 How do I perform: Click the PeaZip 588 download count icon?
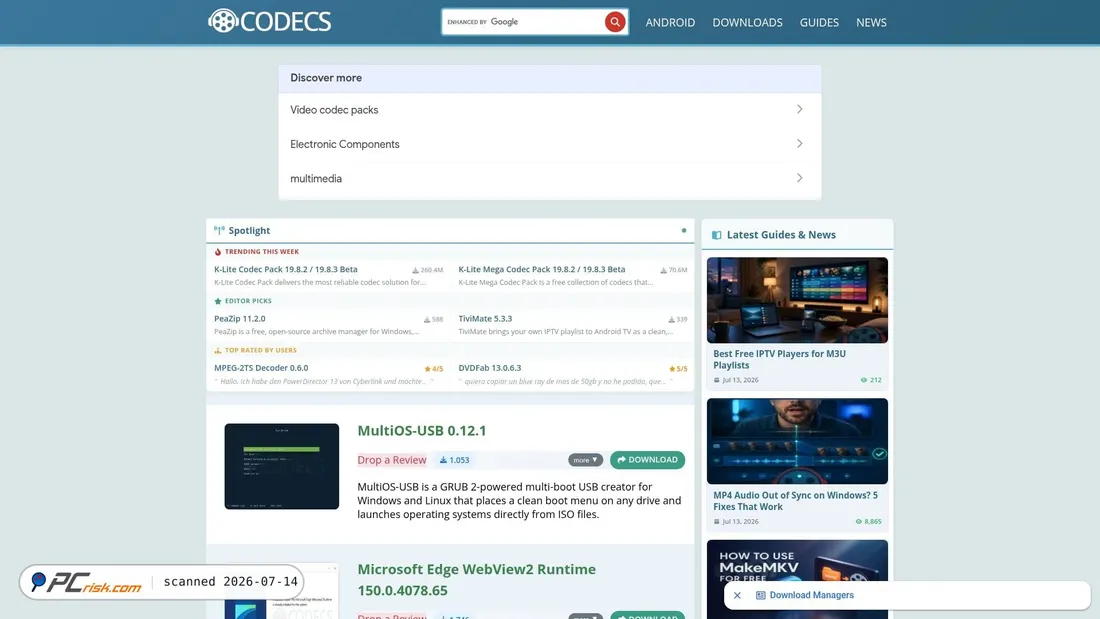427,319
